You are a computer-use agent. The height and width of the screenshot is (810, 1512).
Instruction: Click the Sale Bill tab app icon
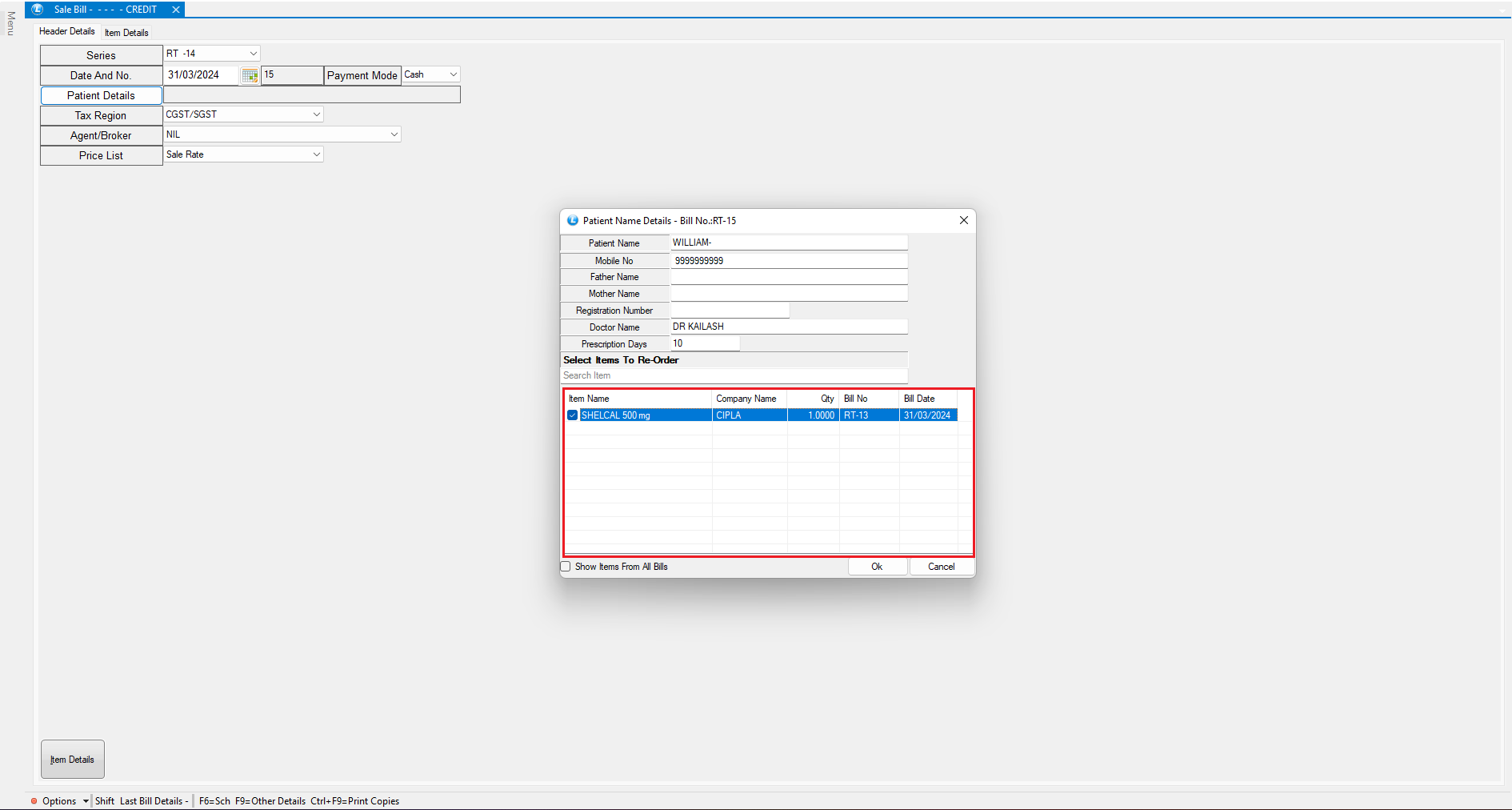coord(37,10)
